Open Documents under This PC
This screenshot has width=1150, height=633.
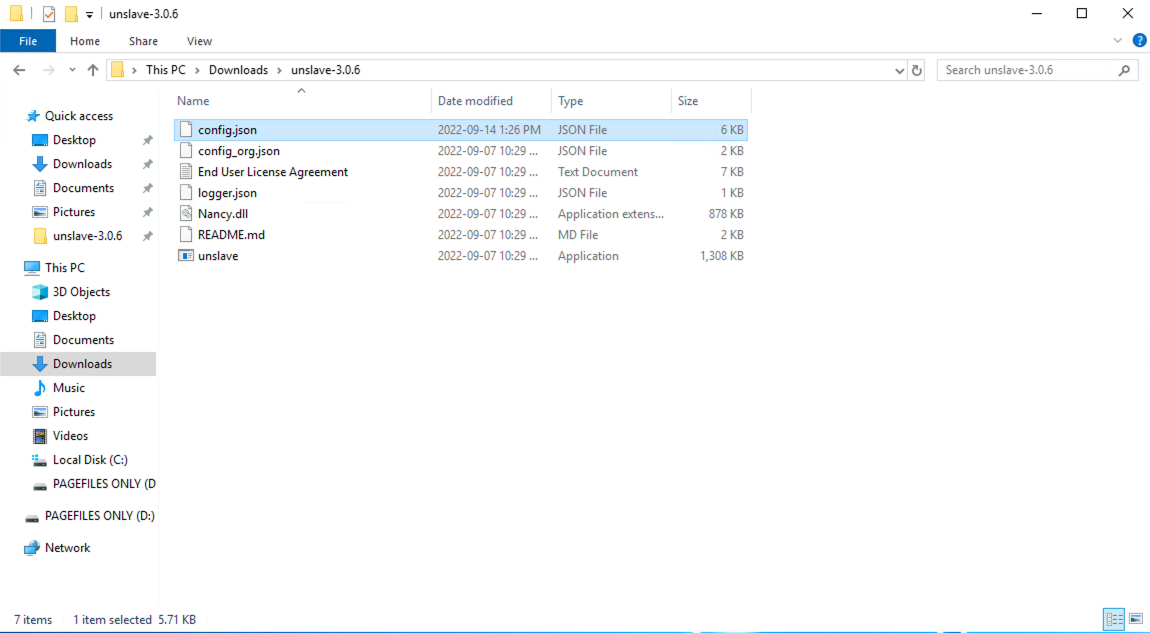click(x=83, y=340)
